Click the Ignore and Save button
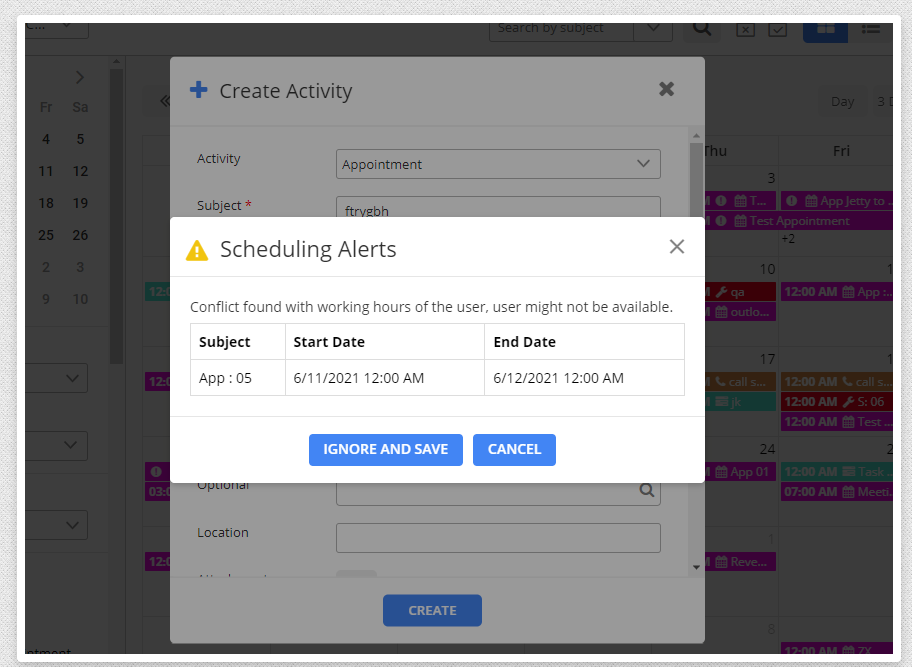The width and height of the screenshot is (912, 667). (385, 450)
